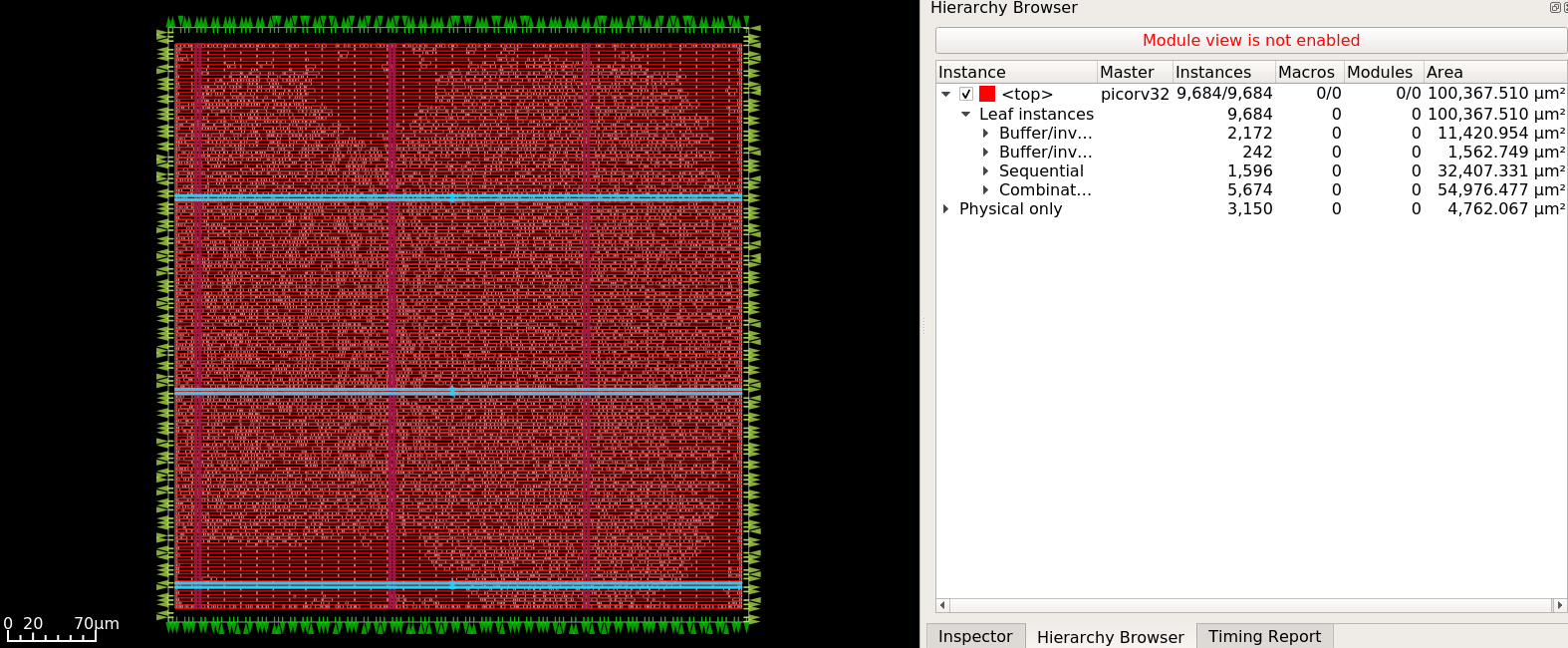
Task: Select the picorv32 master cell
Action: tap(1135, 94)
